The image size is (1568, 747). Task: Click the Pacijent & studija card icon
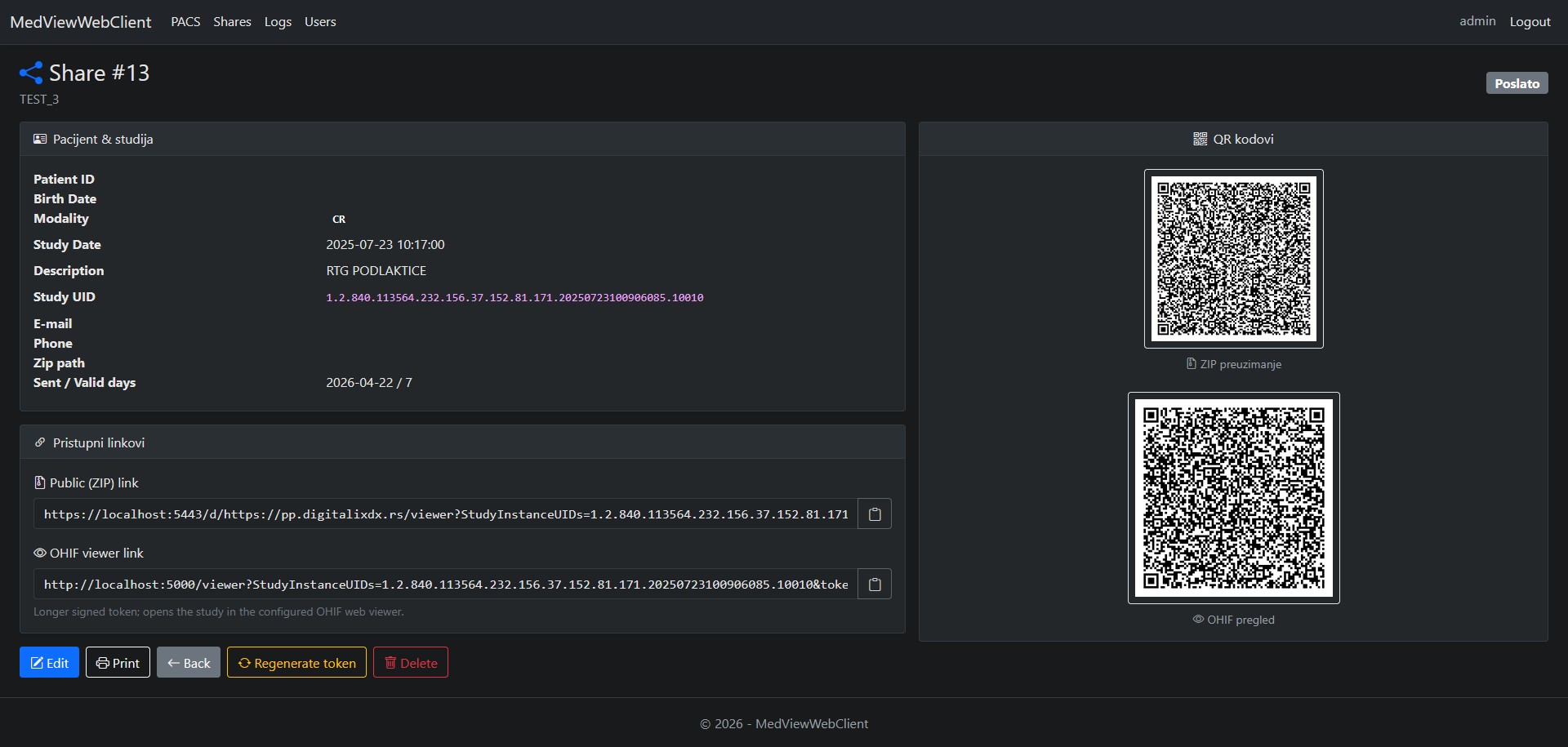[40, 139]
